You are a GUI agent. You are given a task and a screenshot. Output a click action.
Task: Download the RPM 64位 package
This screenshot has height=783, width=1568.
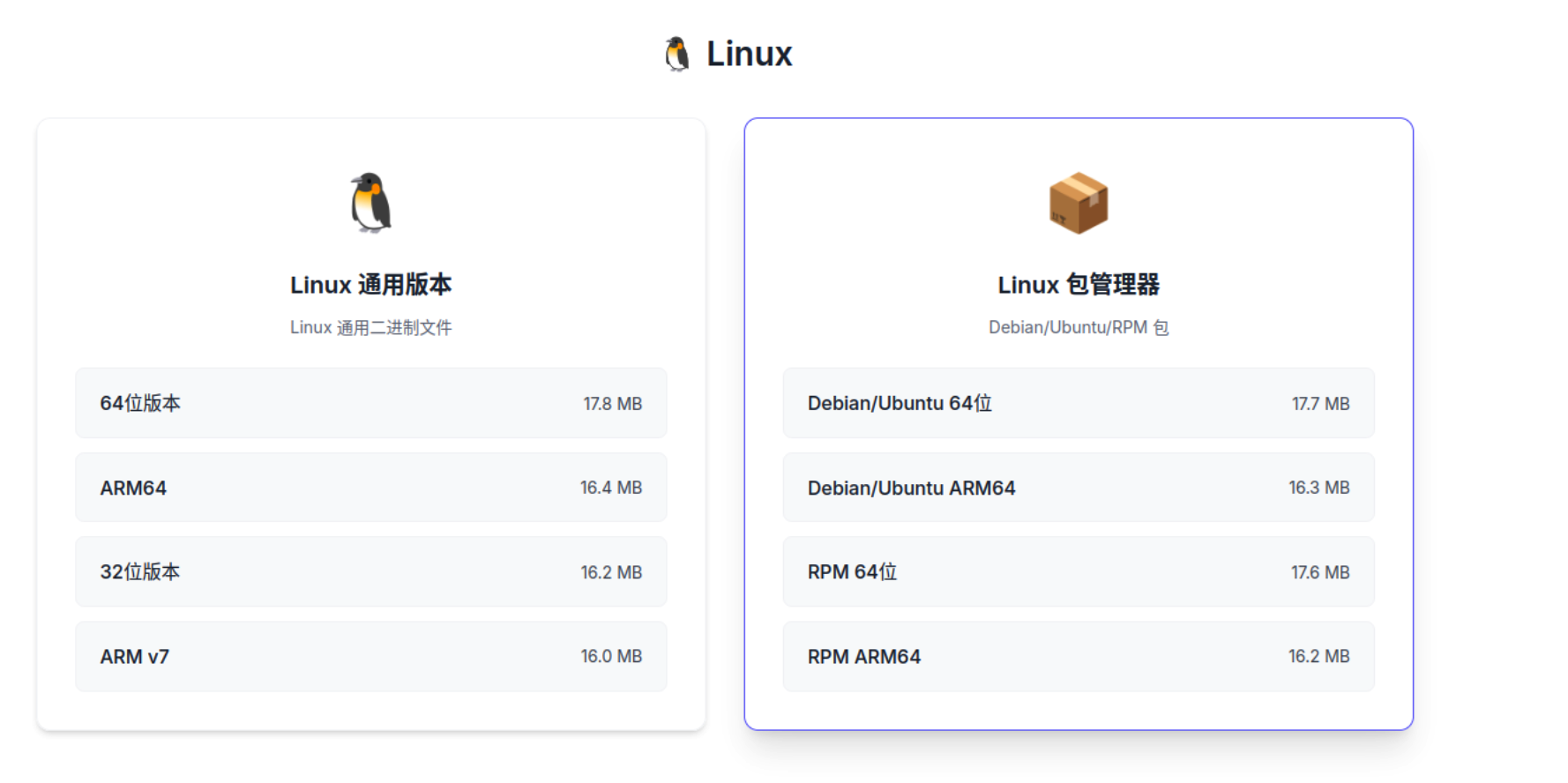tap(1078, 572)
